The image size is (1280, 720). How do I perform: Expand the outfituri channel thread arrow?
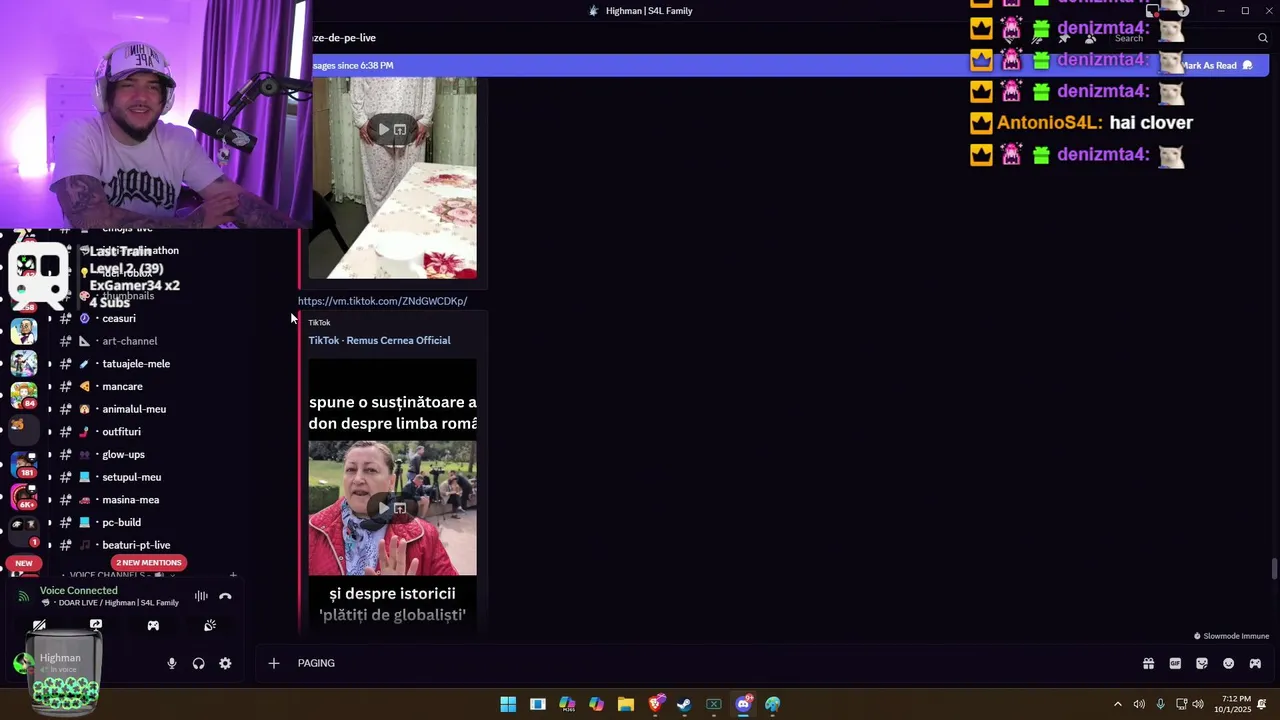50,432
